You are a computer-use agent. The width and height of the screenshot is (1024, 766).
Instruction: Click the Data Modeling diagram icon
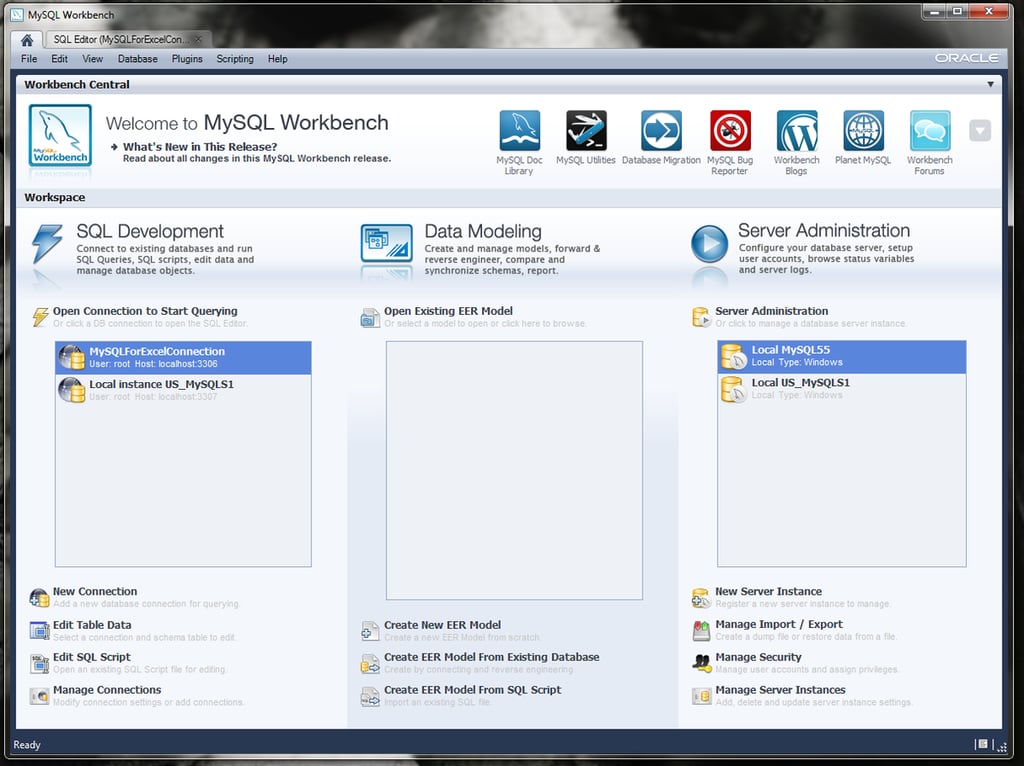tap(387, 243)
